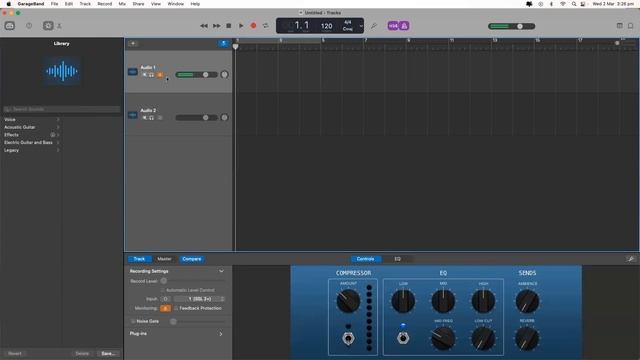Click the add track plus button
The image size is (640, 360).
(133, 43)
